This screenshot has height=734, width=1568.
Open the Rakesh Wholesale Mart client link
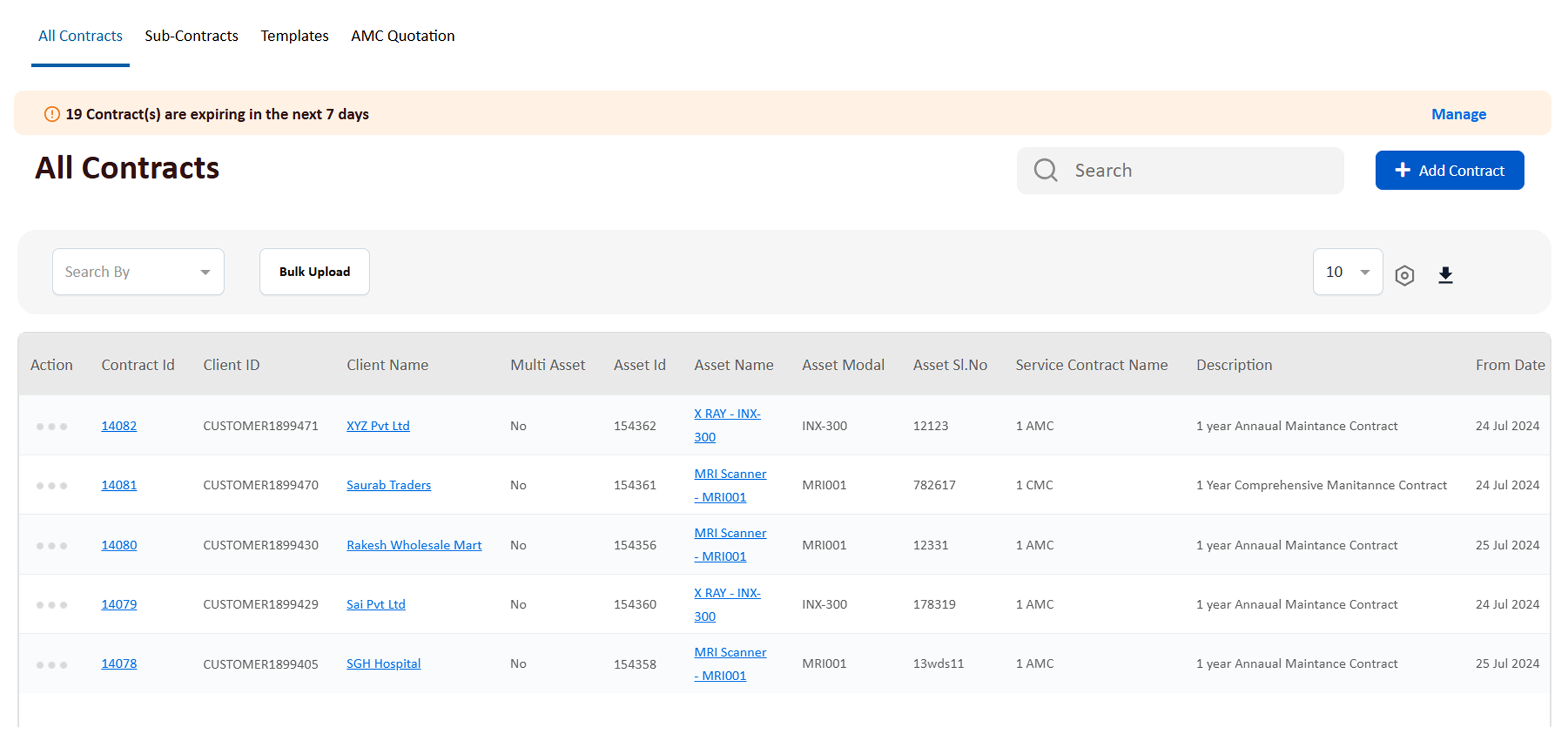[413, 545]
